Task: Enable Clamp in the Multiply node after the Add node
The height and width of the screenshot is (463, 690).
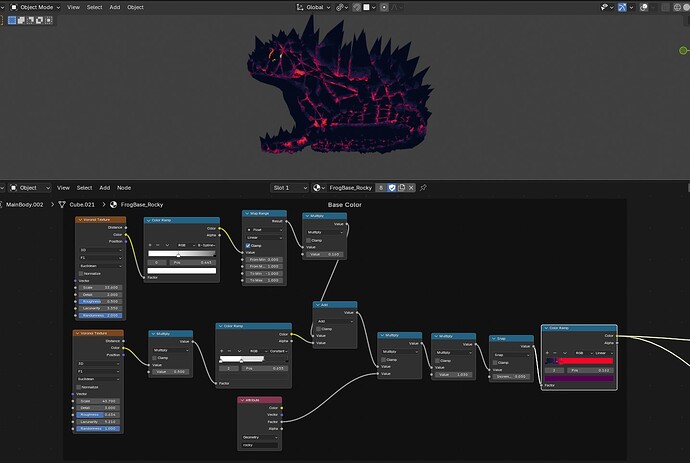Action: pos(383,360)
